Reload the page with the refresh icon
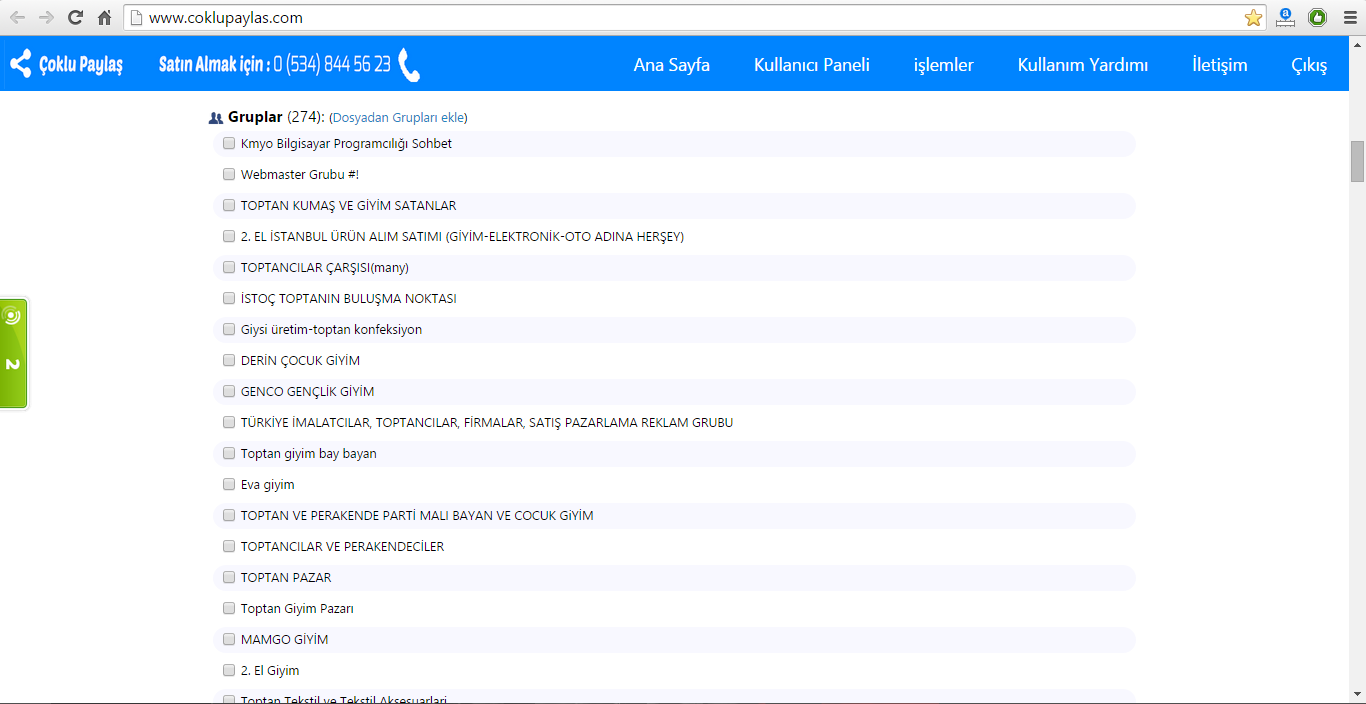 pos(75,17)
